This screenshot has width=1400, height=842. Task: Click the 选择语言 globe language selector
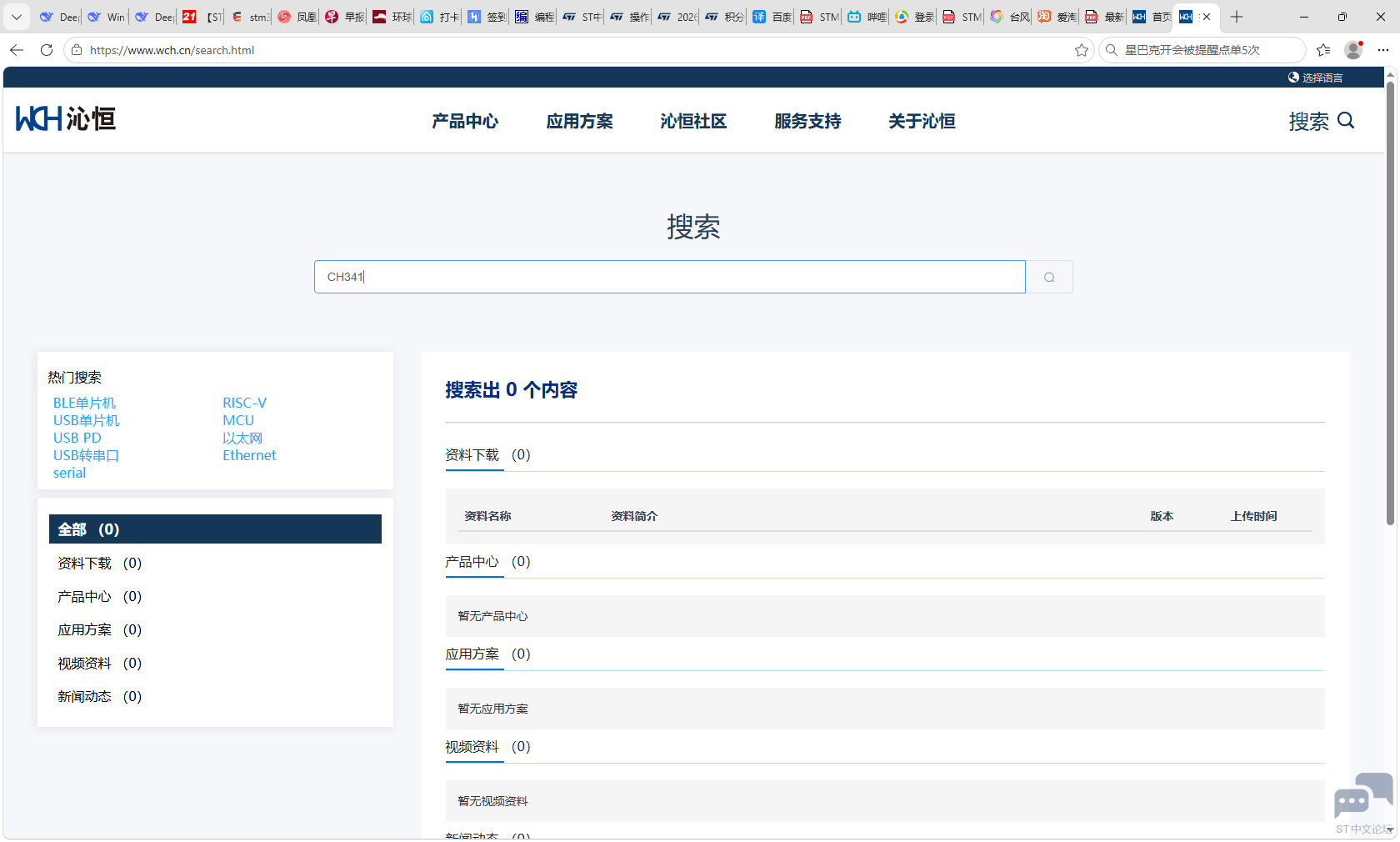[1315, 78]
